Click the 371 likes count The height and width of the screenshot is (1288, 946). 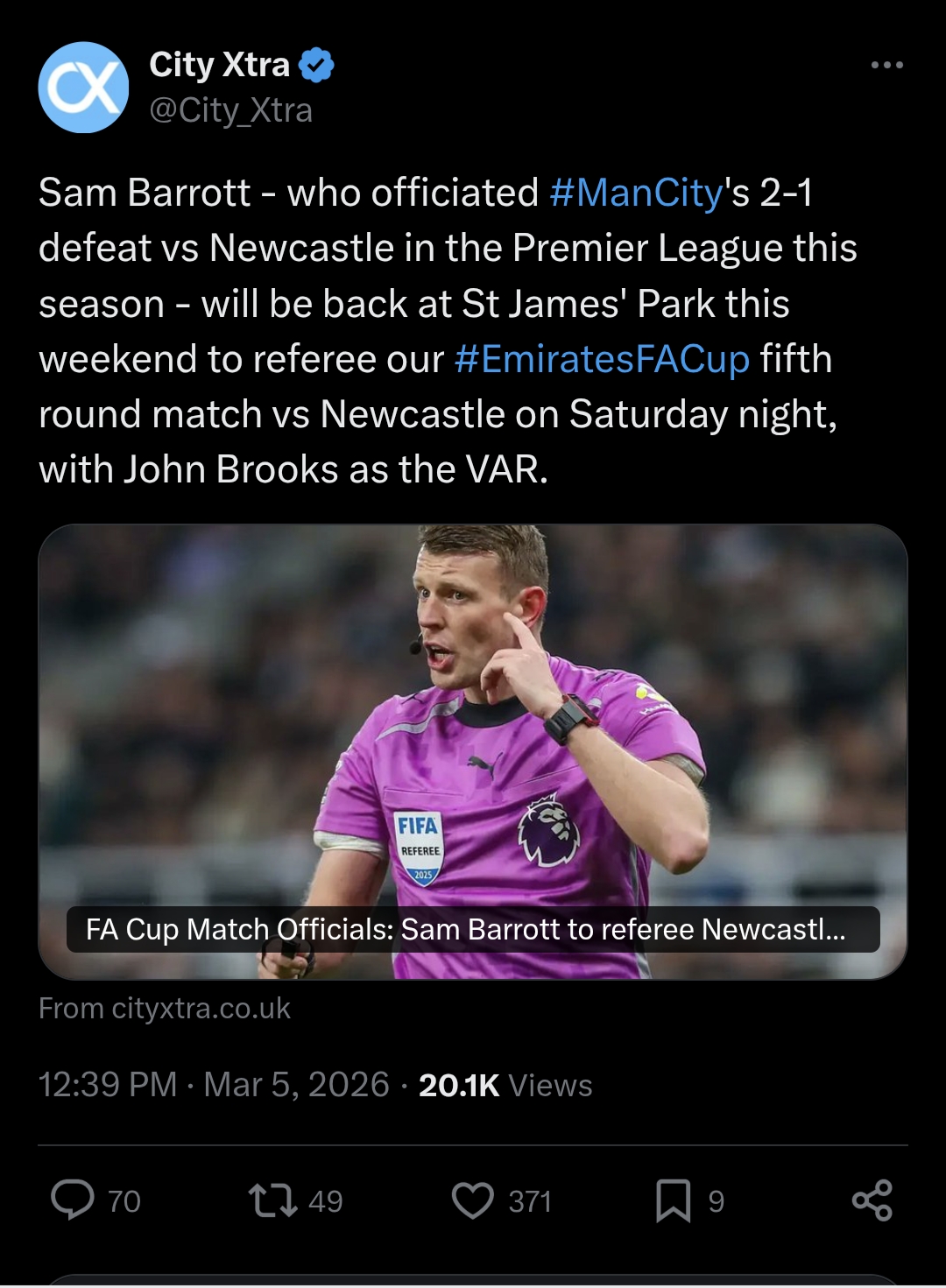(x=530, y=1201)
